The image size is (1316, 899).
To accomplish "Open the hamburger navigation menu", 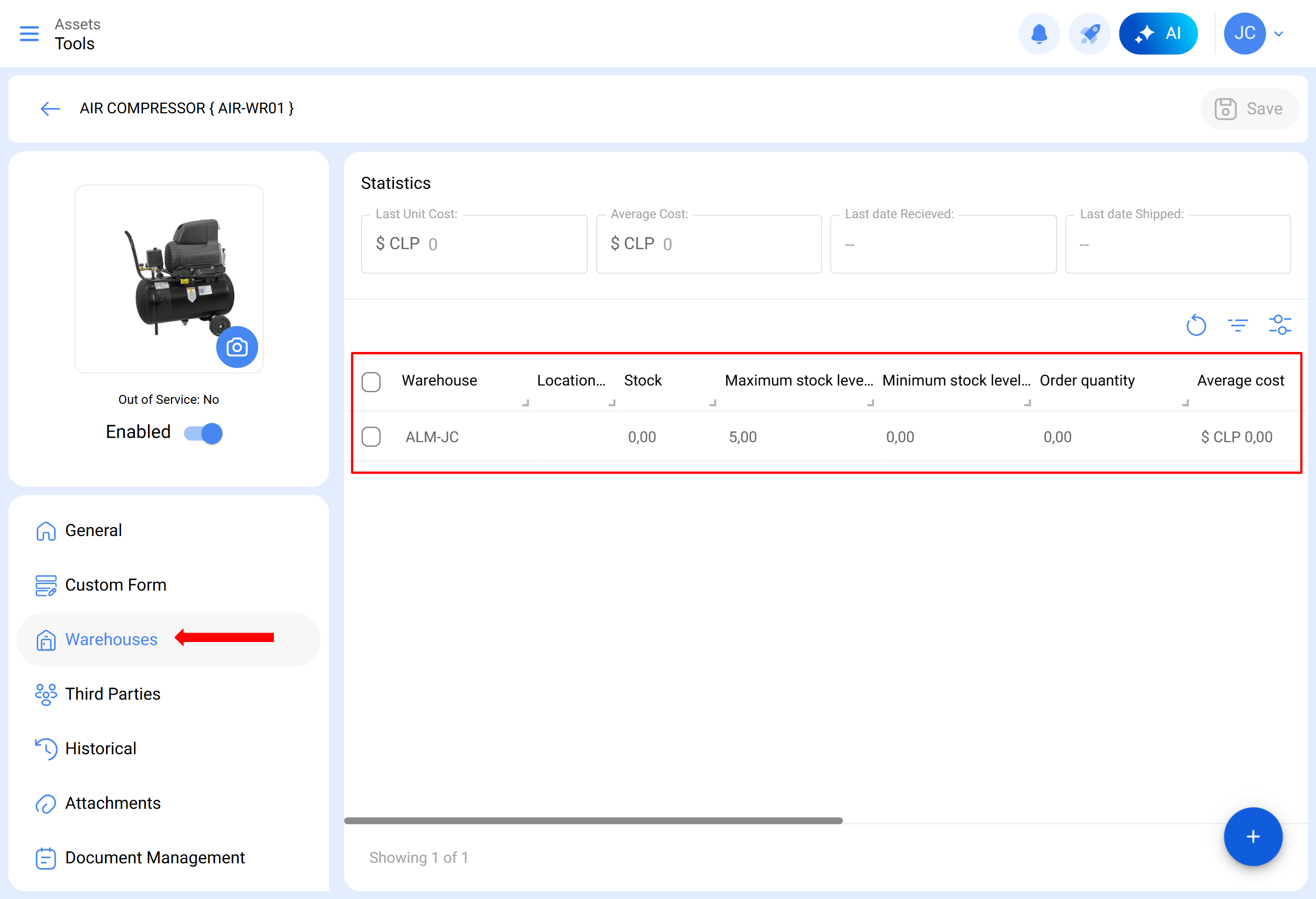I will (29, 34).
